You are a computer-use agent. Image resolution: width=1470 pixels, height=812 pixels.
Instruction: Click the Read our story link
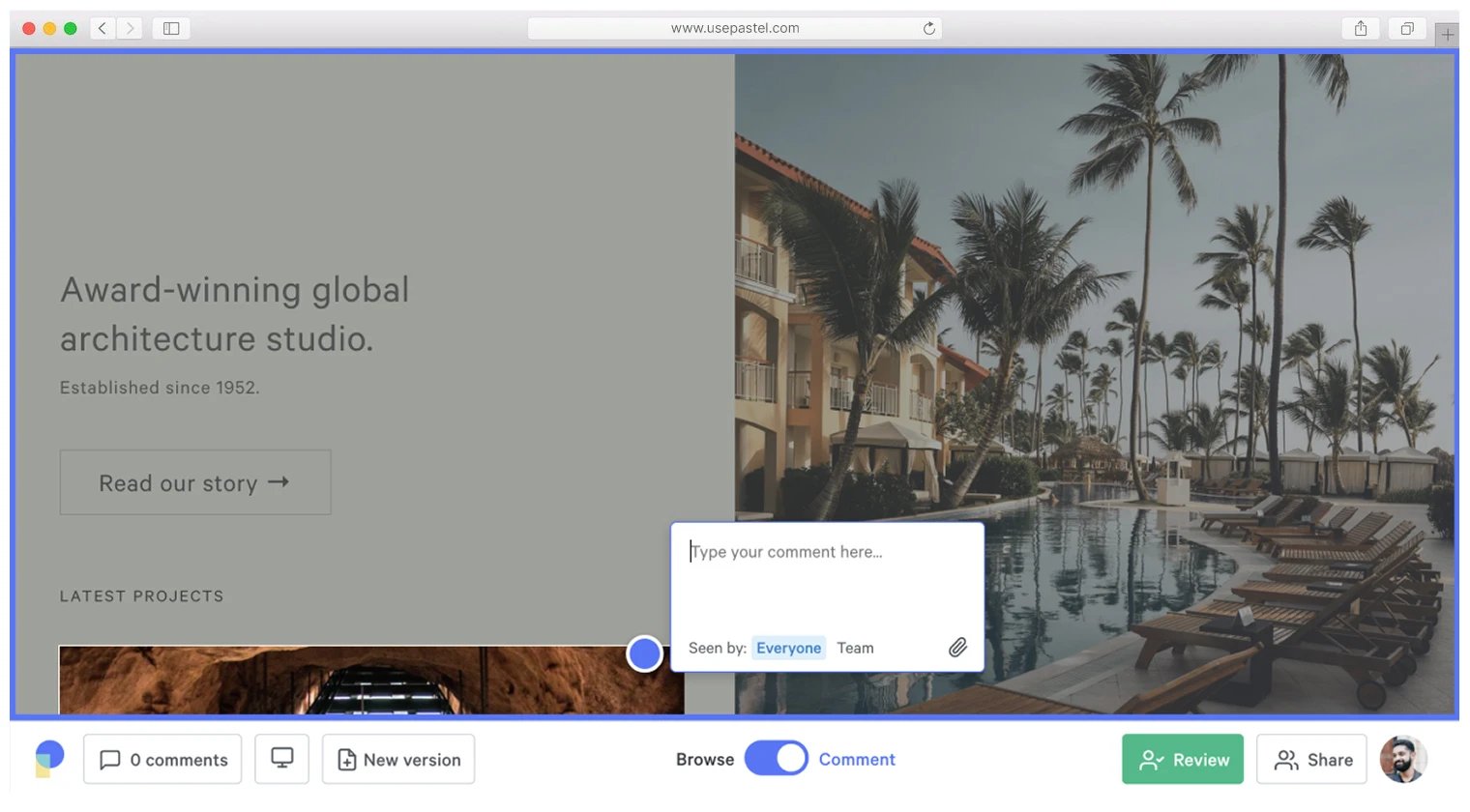point(194,482)
